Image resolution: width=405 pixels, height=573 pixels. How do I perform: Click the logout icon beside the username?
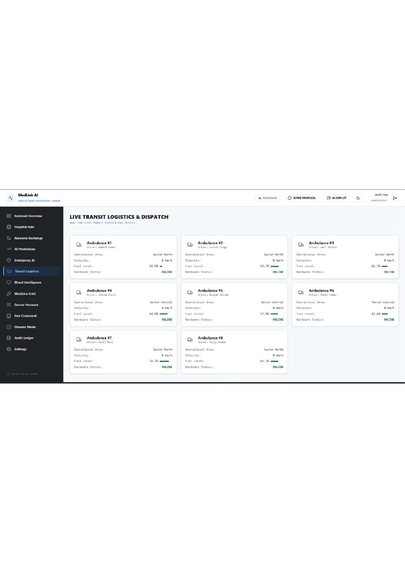pos(395,198)
